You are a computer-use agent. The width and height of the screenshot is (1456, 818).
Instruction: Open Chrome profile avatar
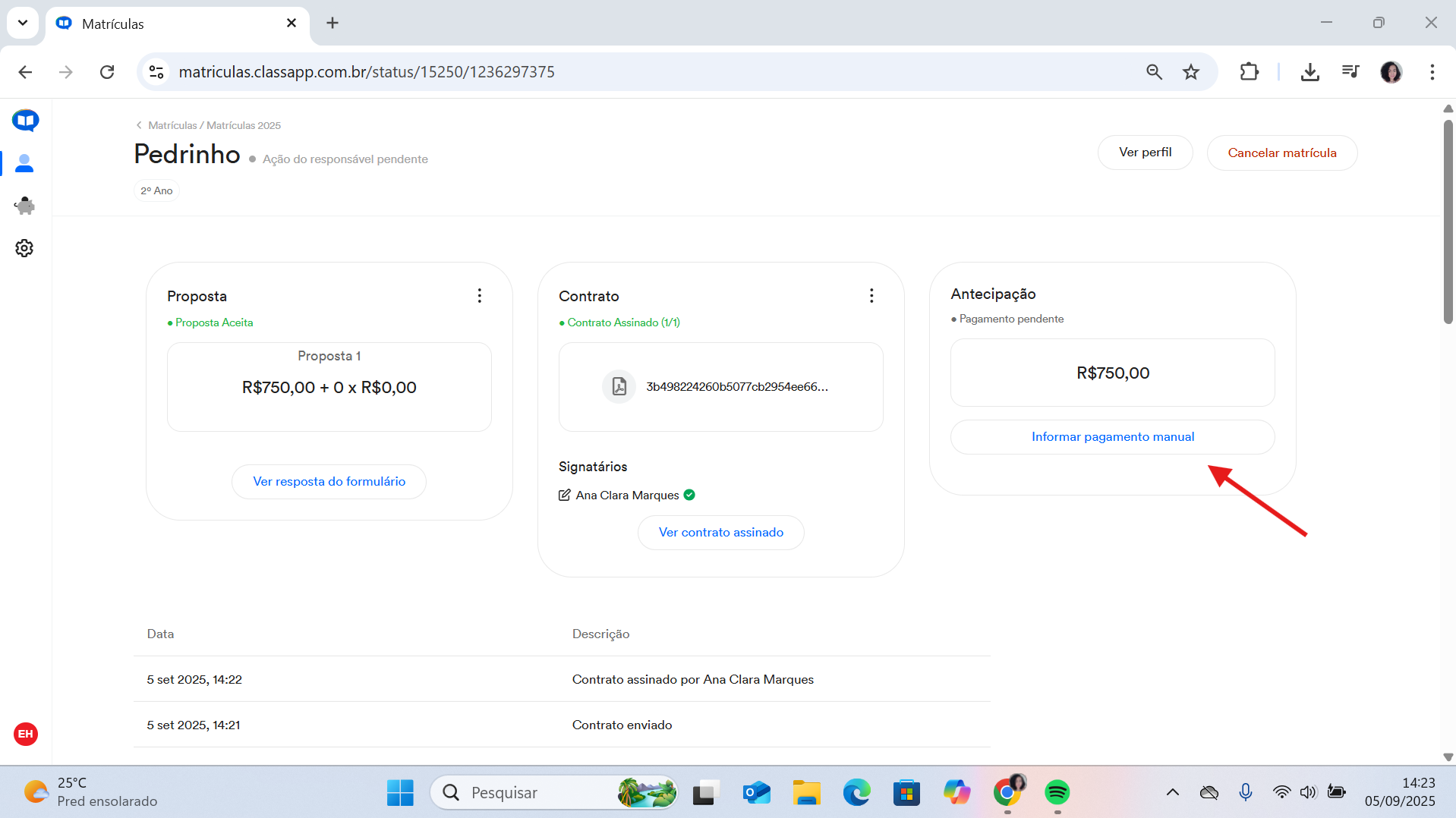[x=1391, y=72]
